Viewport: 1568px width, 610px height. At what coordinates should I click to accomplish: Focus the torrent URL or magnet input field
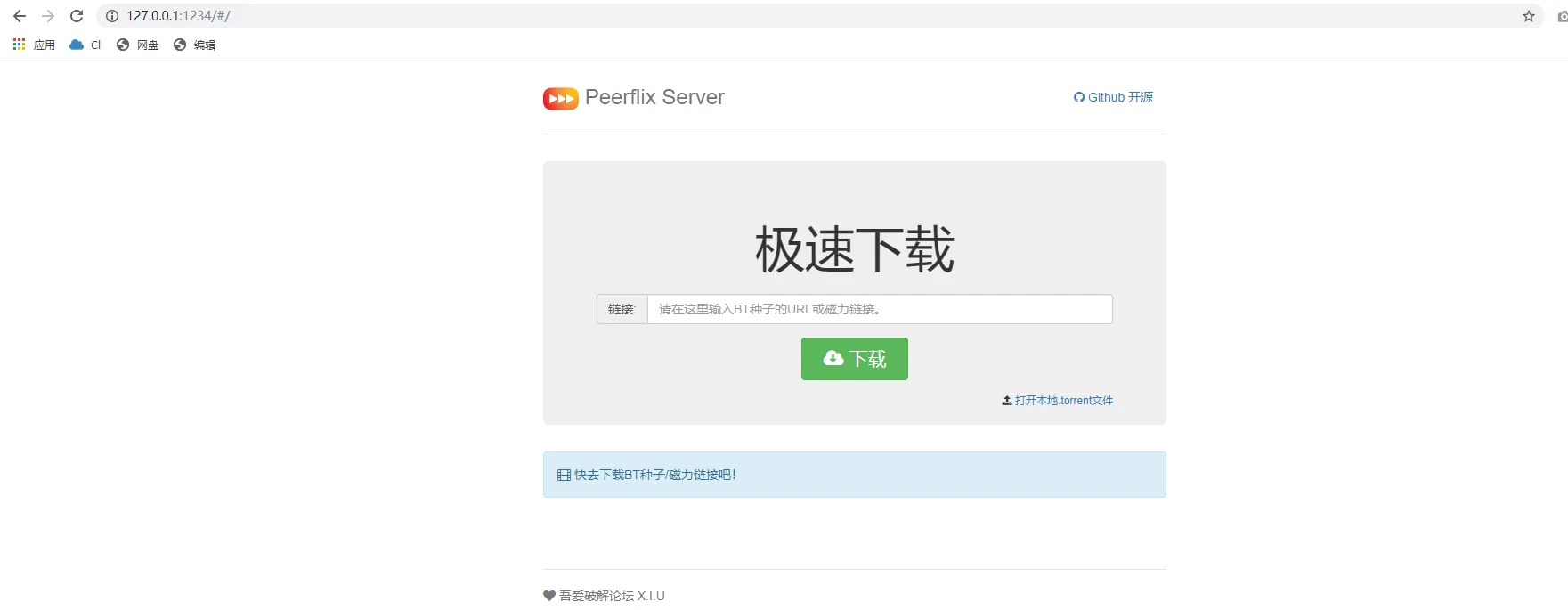(x=880, y=309)
